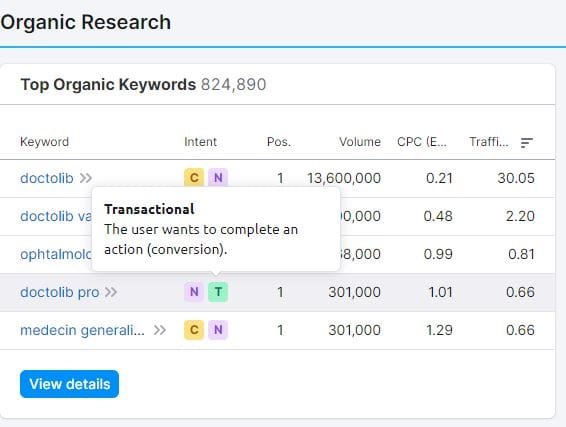
Task: Open the medecin generali... keyword link
Action: [82, 330]
